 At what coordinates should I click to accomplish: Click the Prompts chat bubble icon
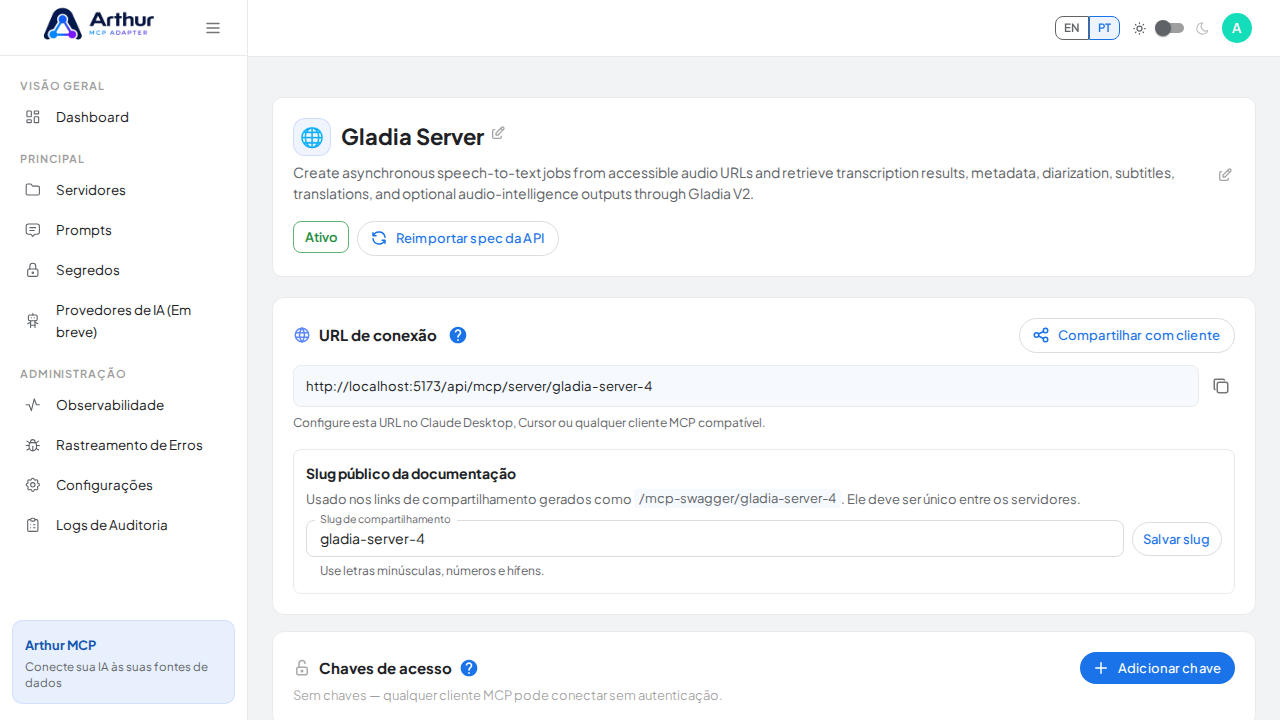point(33,230)
